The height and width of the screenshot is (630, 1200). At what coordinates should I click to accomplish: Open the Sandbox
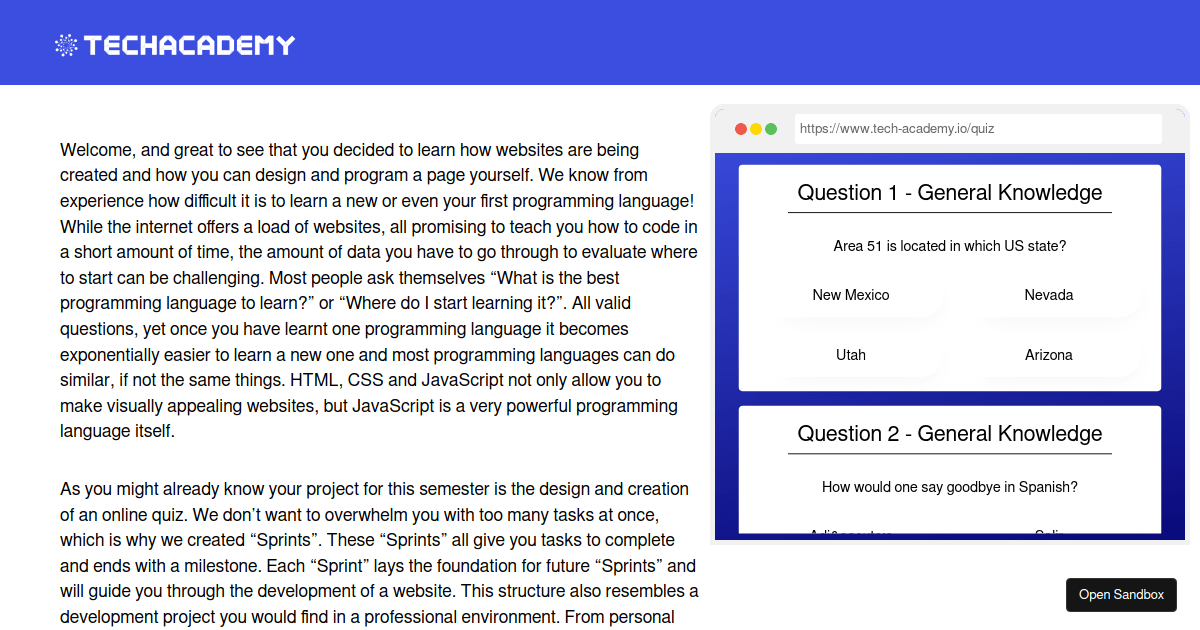point(1121,594)
